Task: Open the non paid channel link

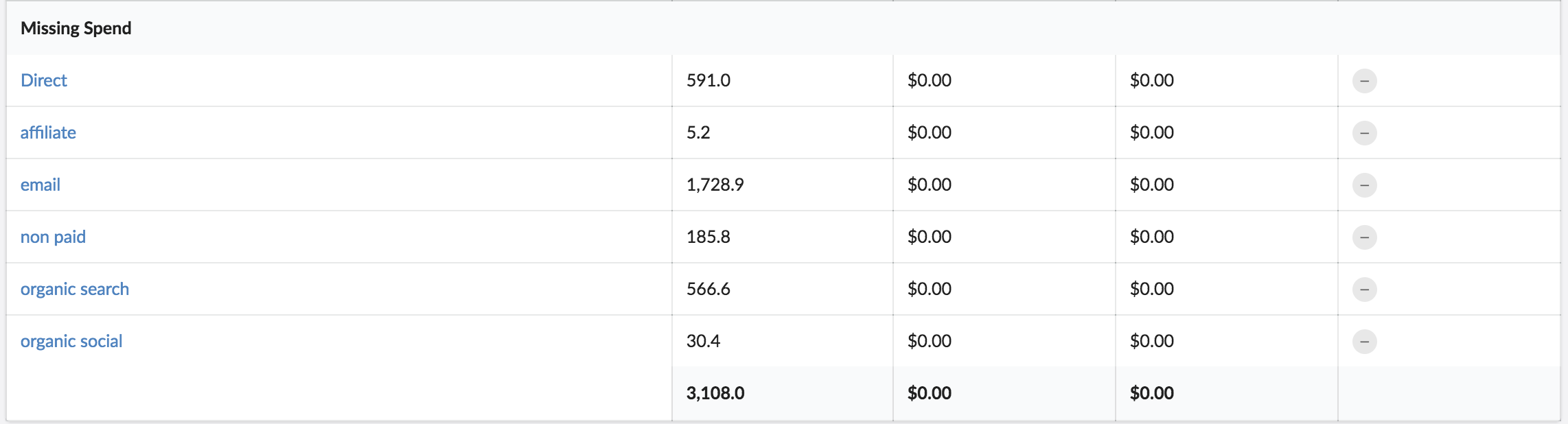Action: (53, 237)
